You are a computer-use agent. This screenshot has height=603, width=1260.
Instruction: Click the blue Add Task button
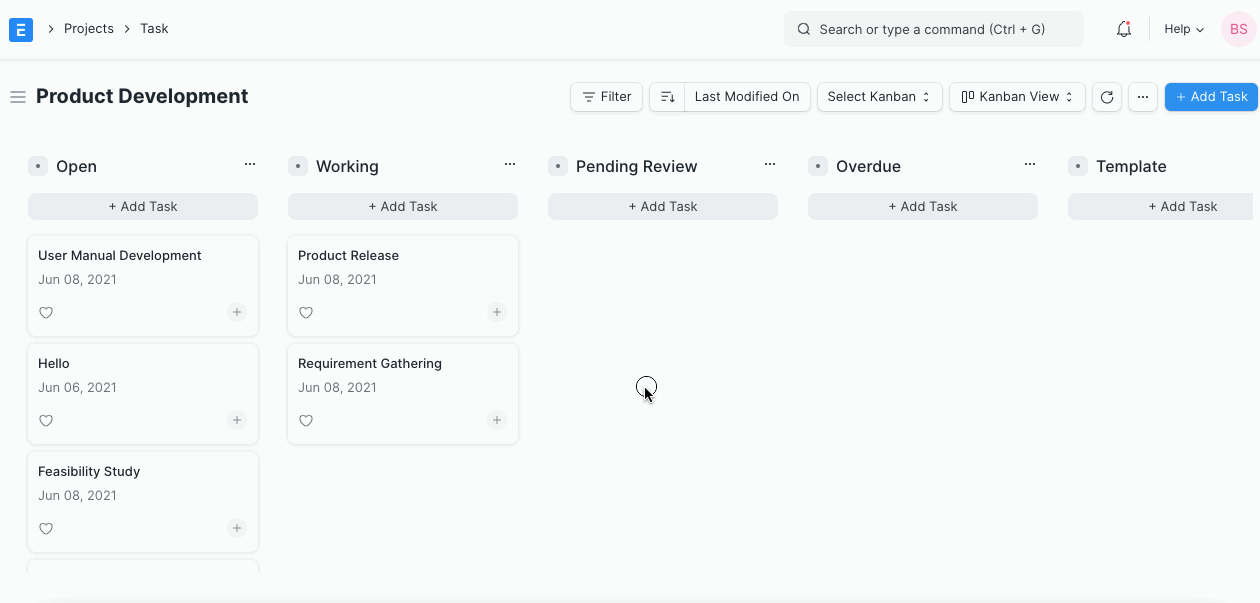1211,96
